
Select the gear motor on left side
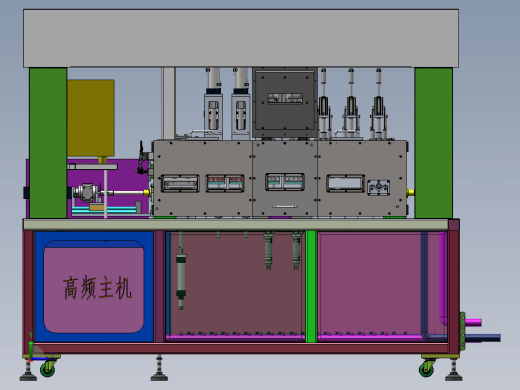[x=86, y=192]
